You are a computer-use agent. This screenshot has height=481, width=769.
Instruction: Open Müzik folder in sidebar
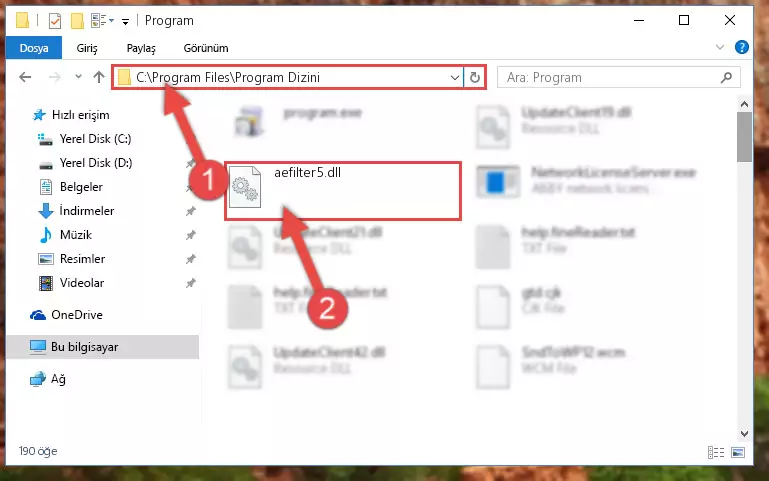[x=65, y=235]
